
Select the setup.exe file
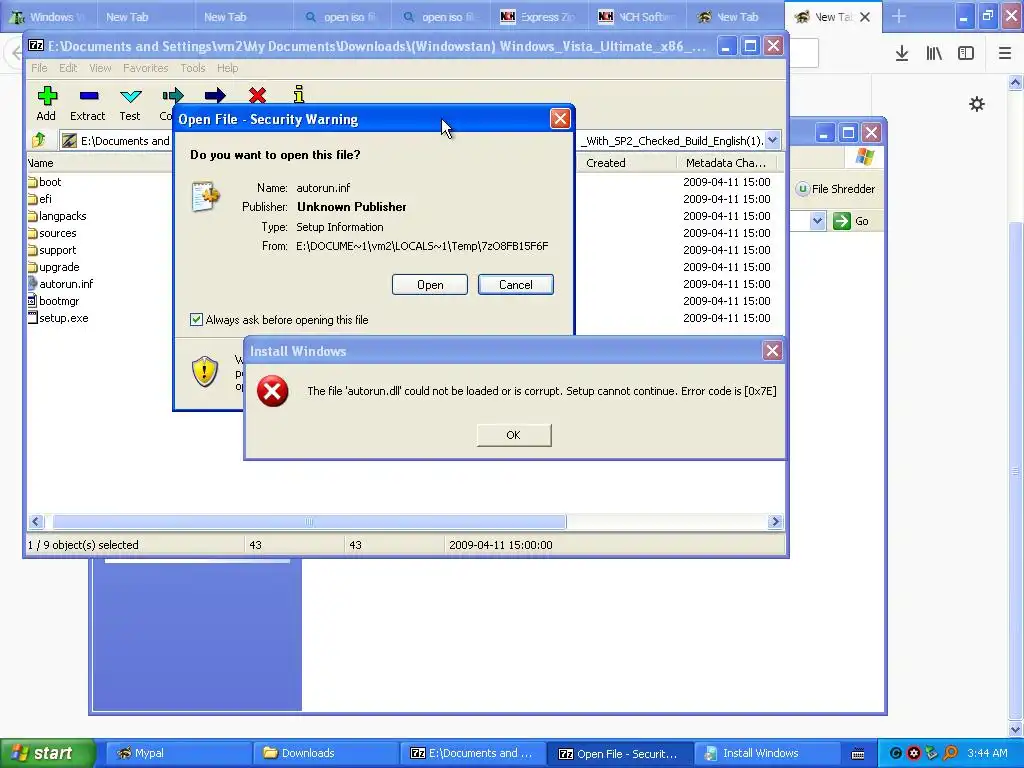[x=58, y=317]
